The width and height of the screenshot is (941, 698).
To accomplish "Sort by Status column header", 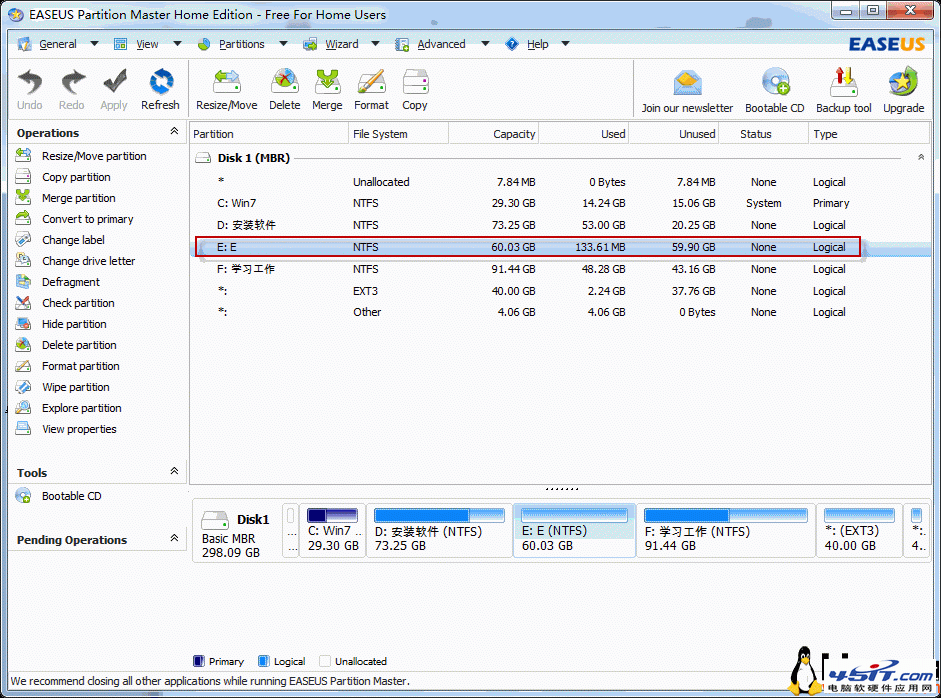I will click(x=763, y=134).
